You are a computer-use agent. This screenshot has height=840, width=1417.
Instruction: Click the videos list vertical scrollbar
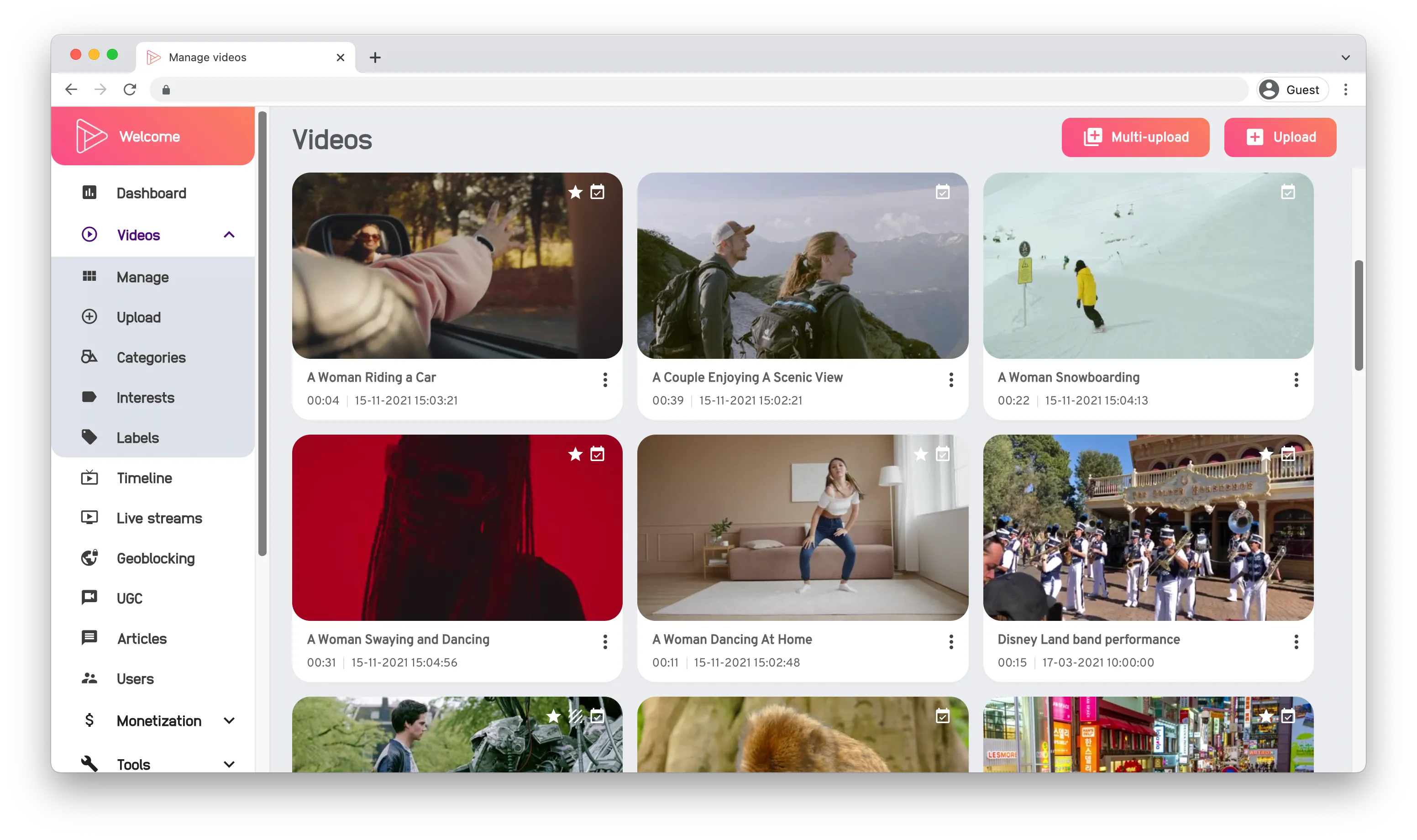coord(1359,315)
